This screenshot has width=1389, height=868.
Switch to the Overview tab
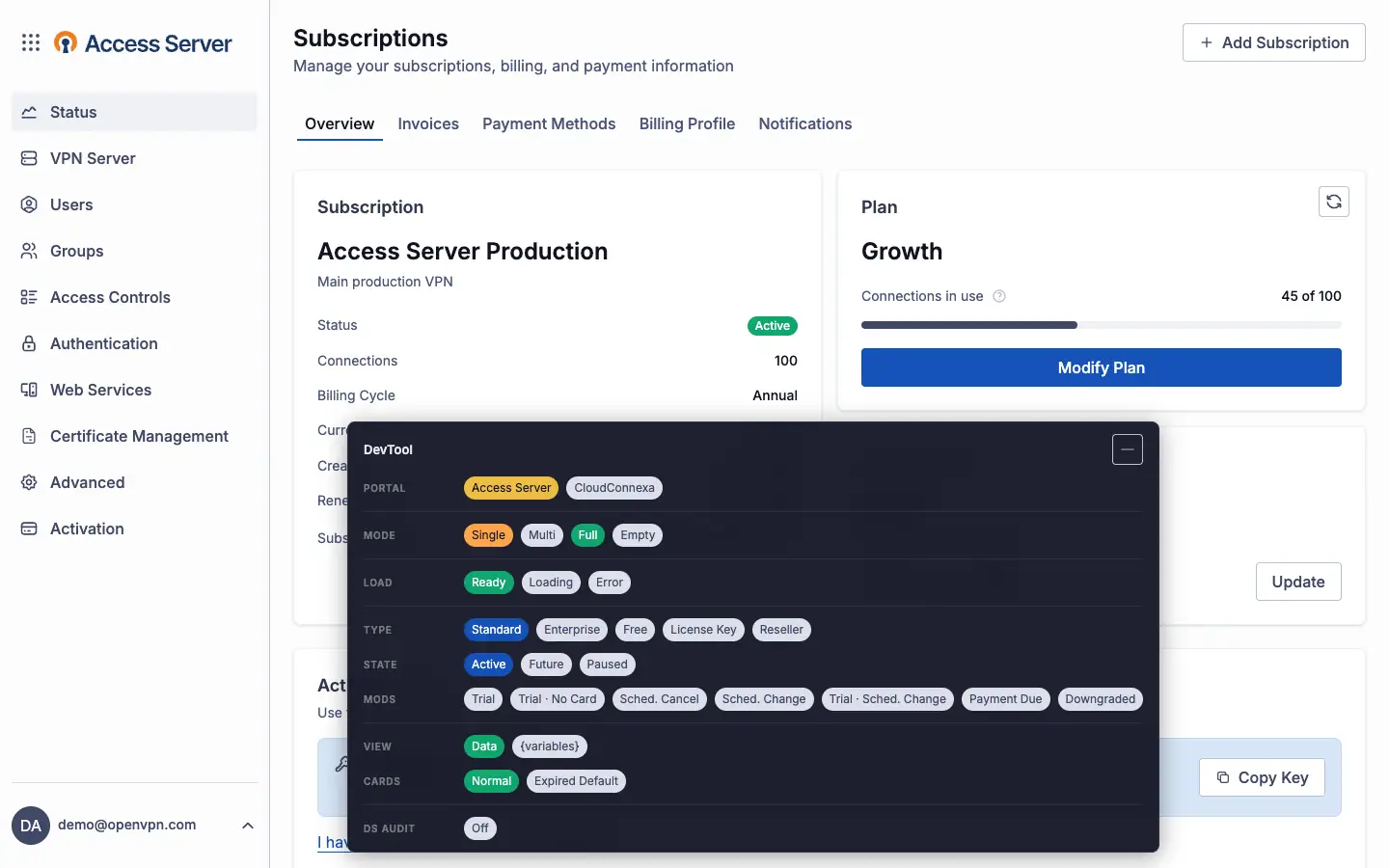coord(340,123)
